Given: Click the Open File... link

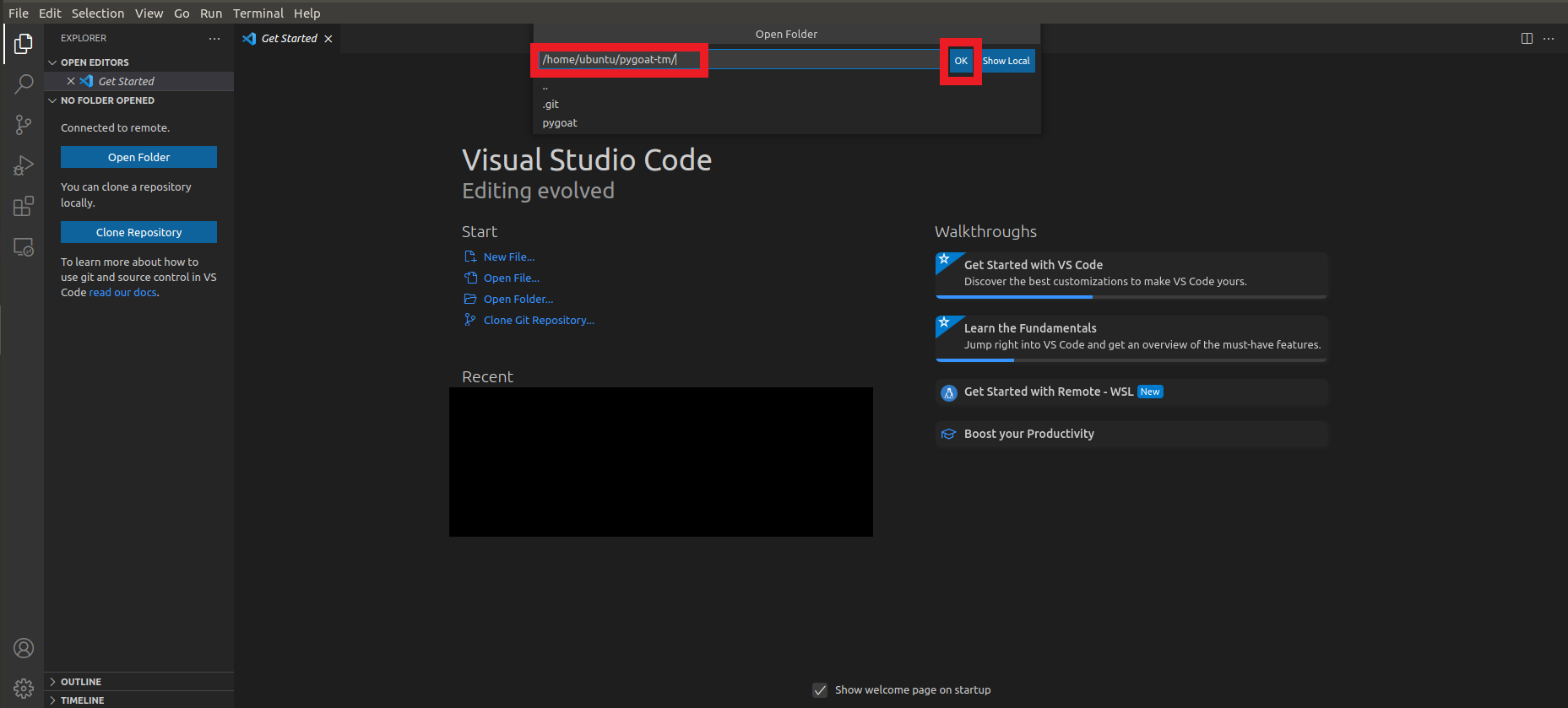Looking at the screenshot, I should pyautogui.click(x=512, y=278).
